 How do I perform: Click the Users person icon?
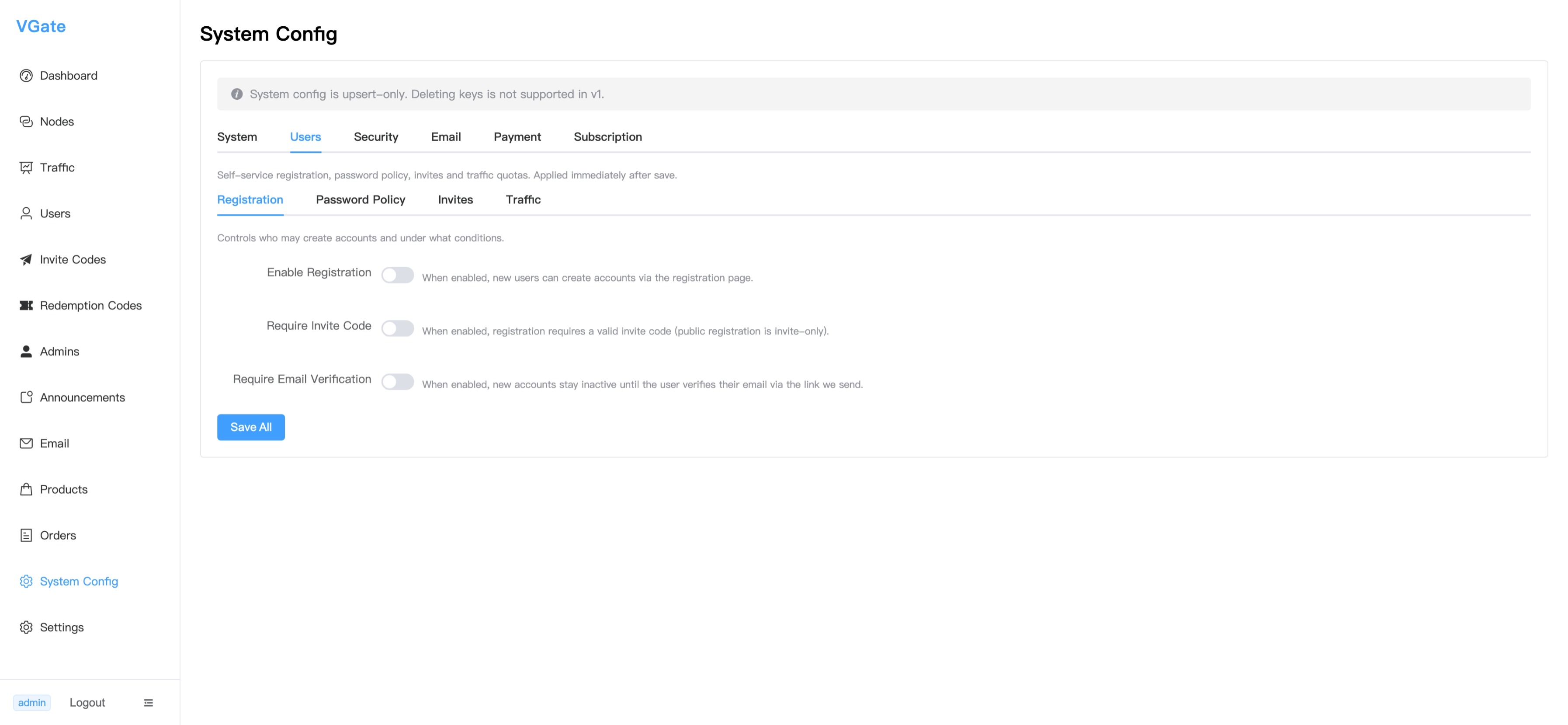point(26,213)
